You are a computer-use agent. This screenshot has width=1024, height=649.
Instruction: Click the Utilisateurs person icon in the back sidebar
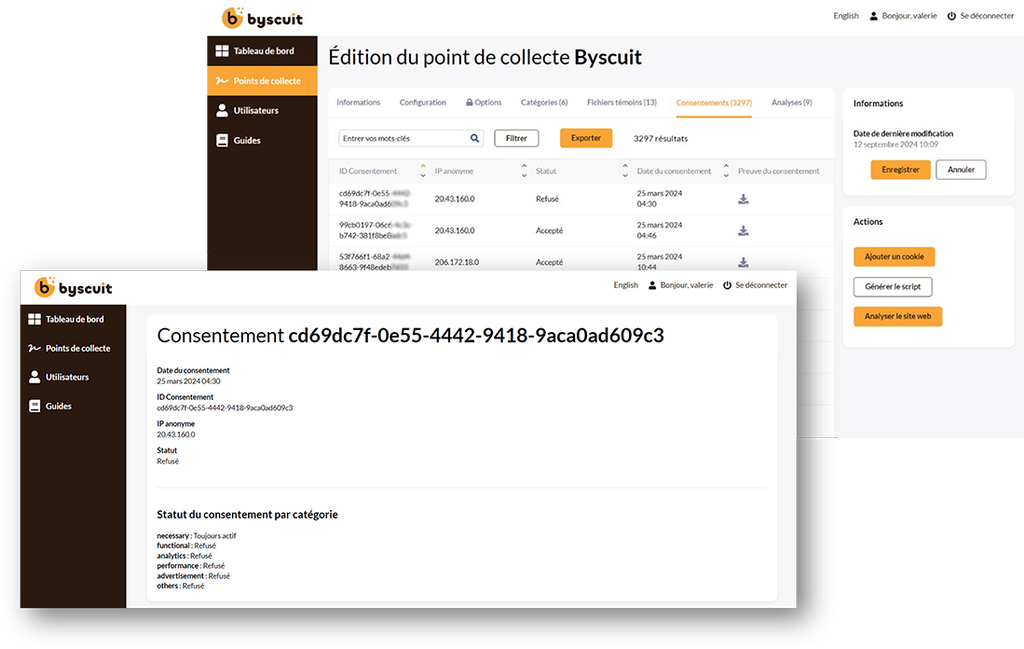[x=222, y=110]
